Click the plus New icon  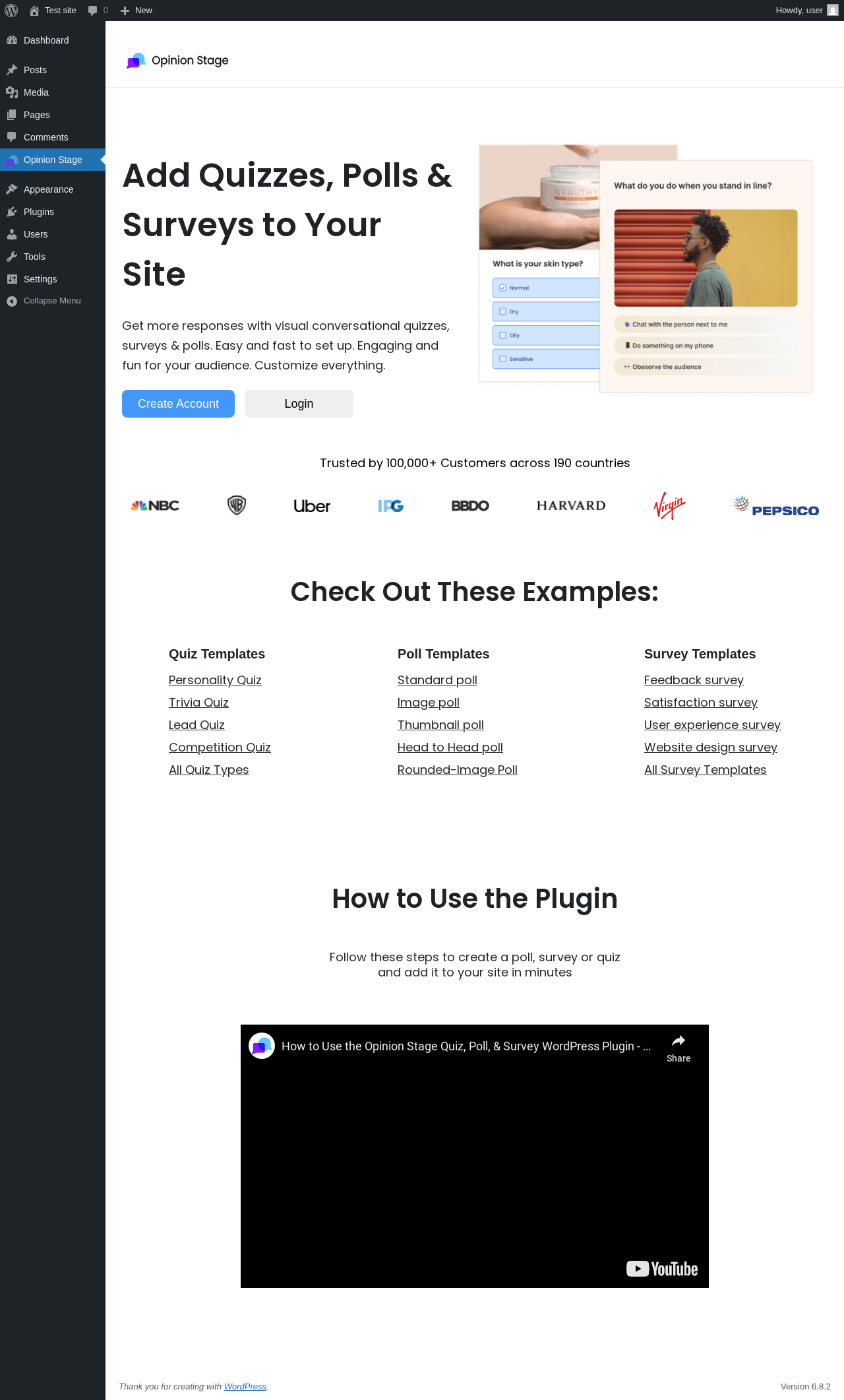125,11
